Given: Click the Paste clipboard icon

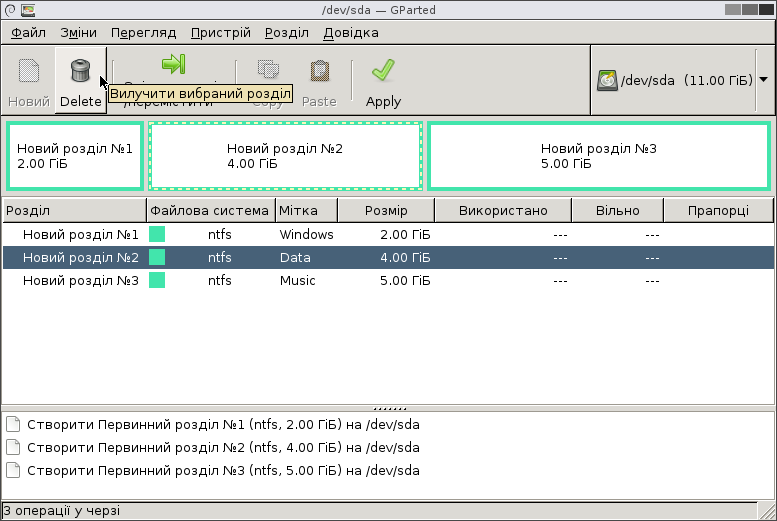Looking at the screenshot, I should pyautogui.click(x=319, y=71).
